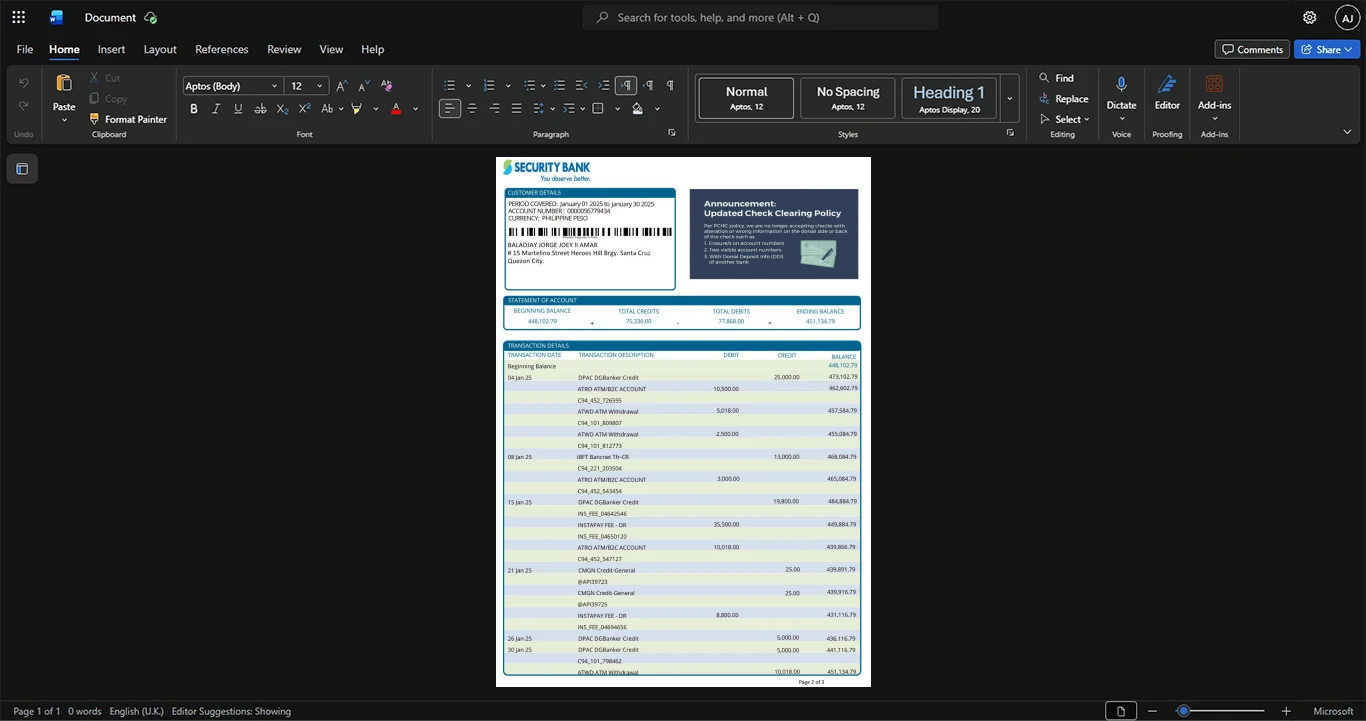Insert a multilevel list
This screenshot has width=1366, height=721.
coord(529,86)
